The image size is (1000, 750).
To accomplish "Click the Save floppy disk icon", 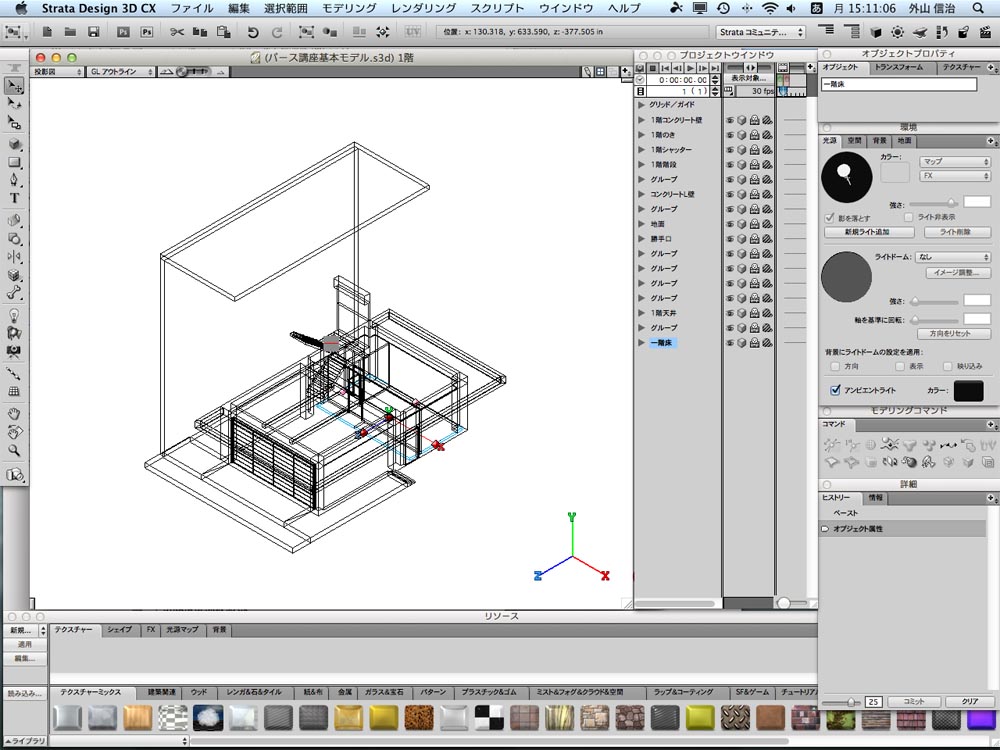I will [93, 32].
